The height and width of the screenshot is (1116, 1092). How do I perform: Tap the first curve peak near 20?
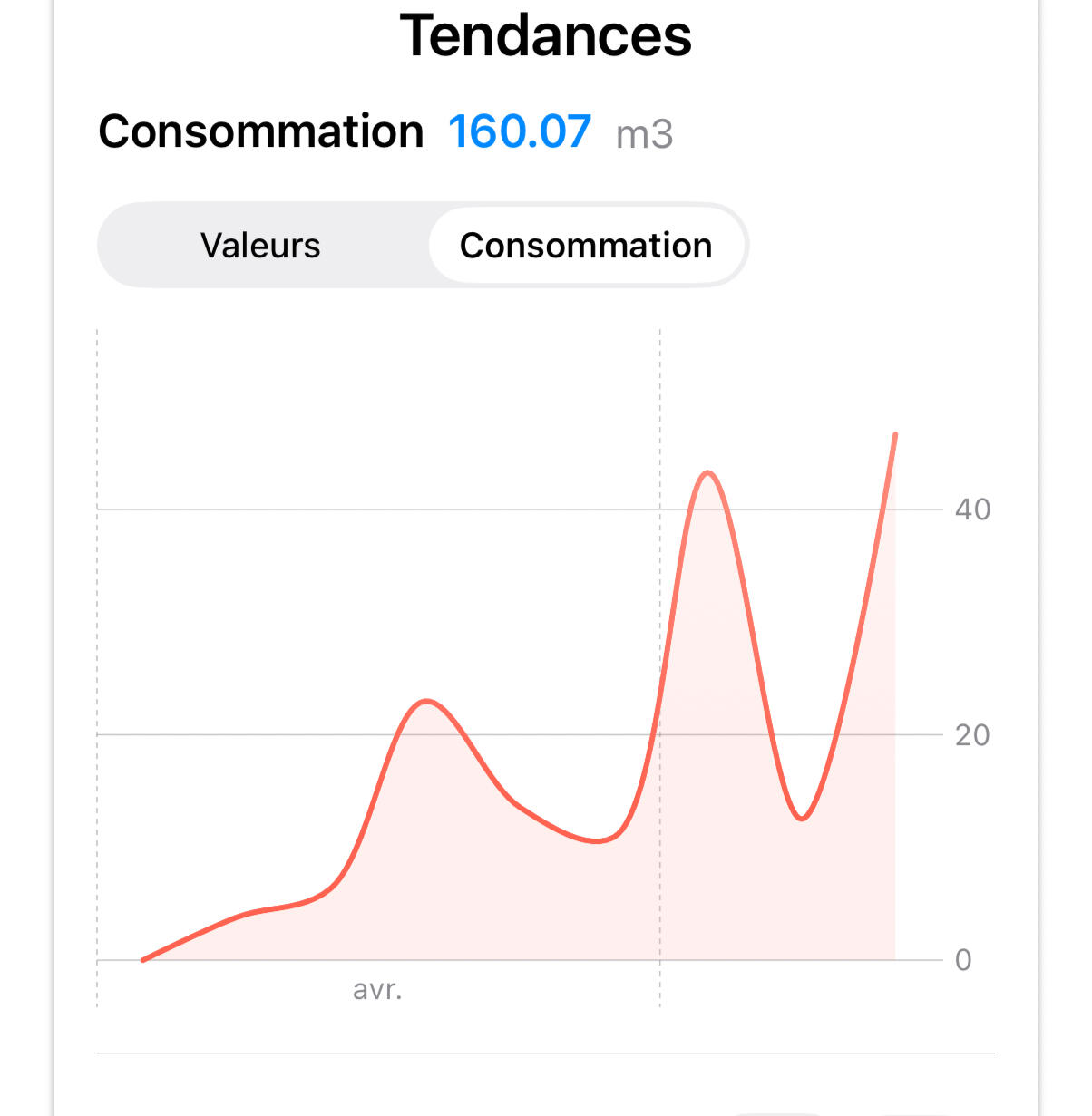pyautogui.click(x=426, y=701)
